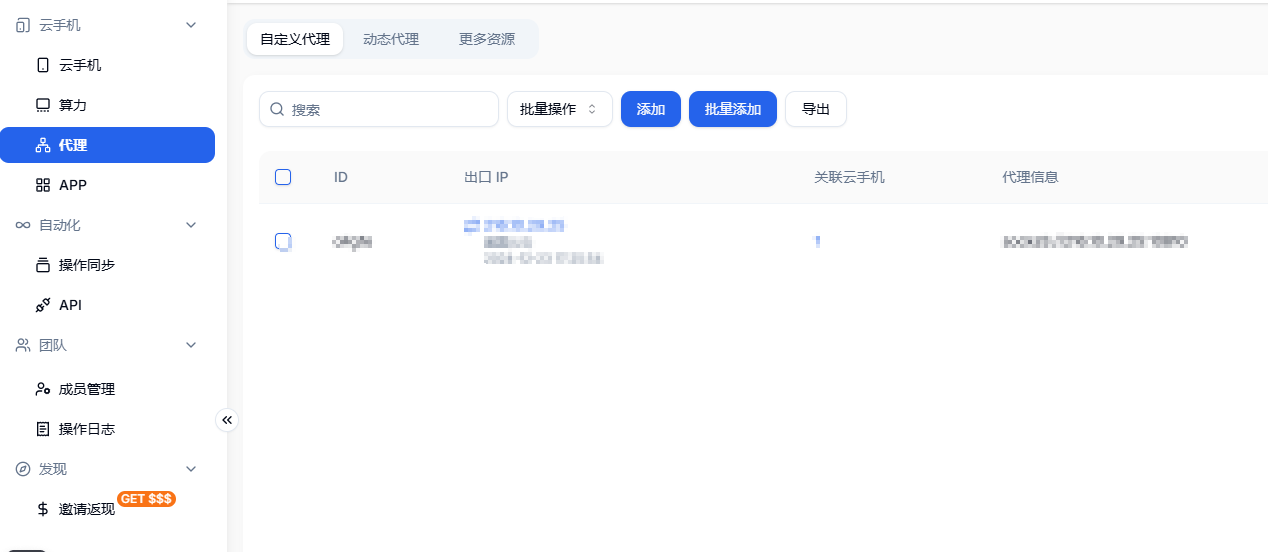This screenshot has height=552, width=1268.
Task: Open the 云手机 phone icon item
Action: pos(43,65)
